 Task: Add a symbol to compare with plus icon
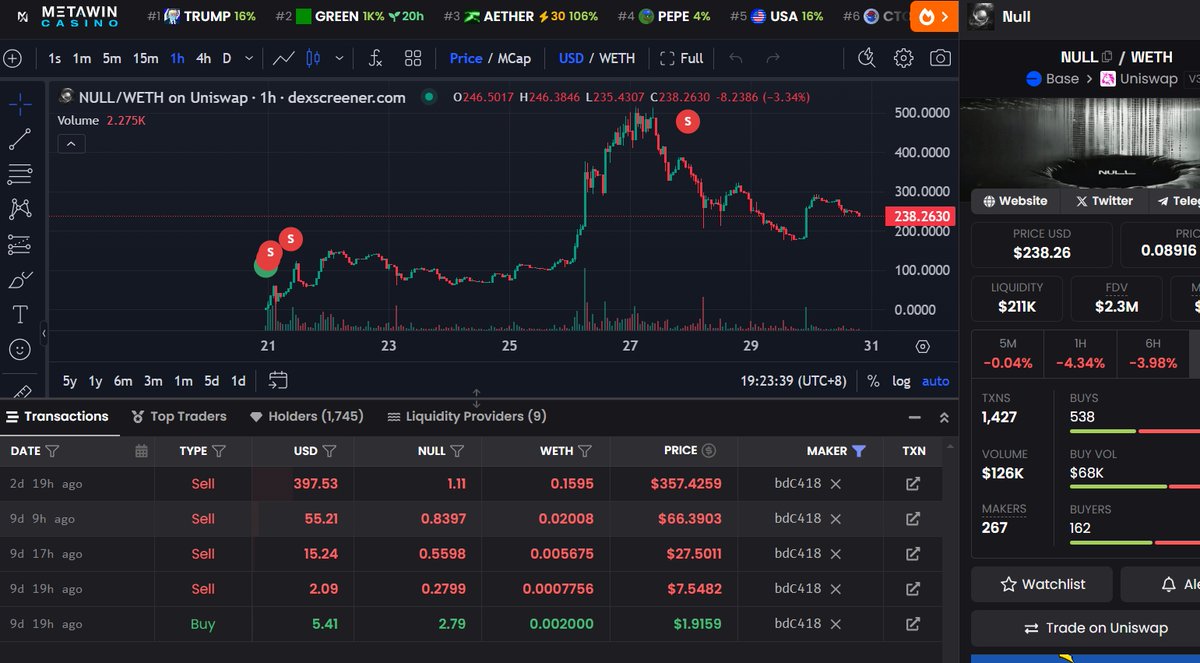[12, 58]
